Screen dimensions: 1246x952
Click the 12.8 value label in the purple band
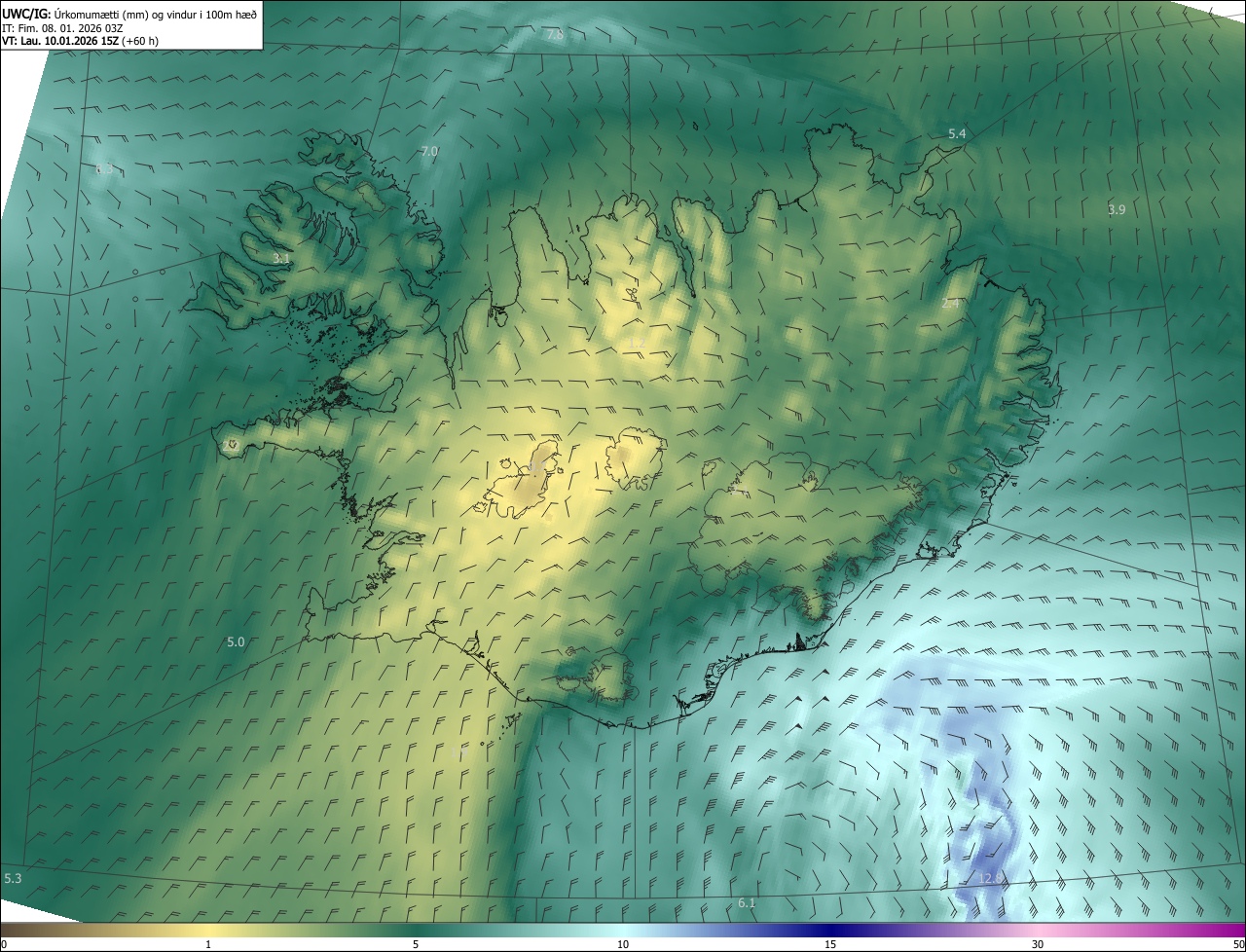point(990,879)
